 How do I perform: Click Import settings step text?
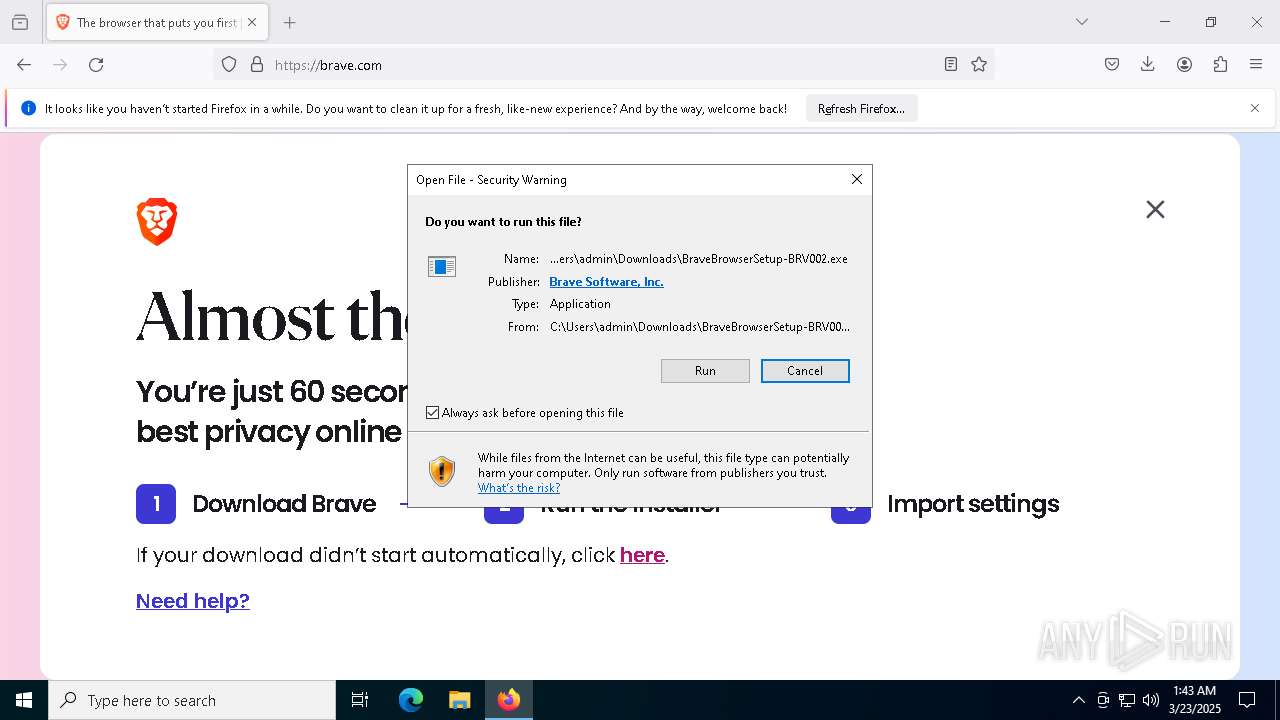pos(973,504)
